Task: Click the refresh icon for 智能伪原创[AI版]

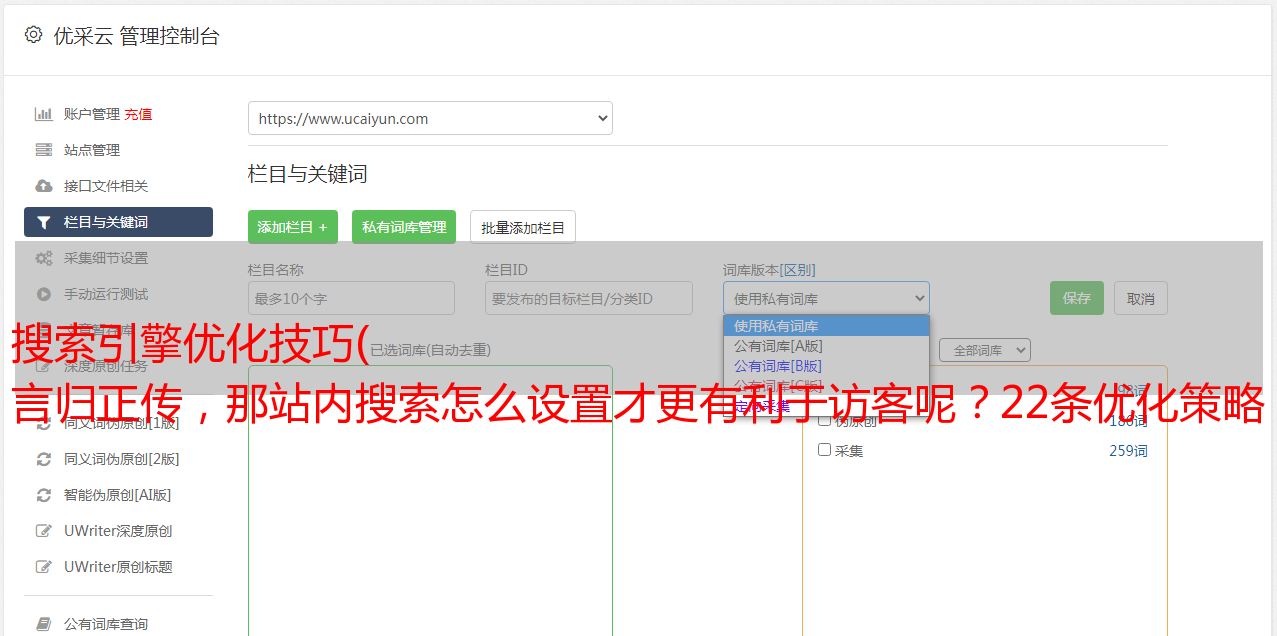Action: click(44, 495)
